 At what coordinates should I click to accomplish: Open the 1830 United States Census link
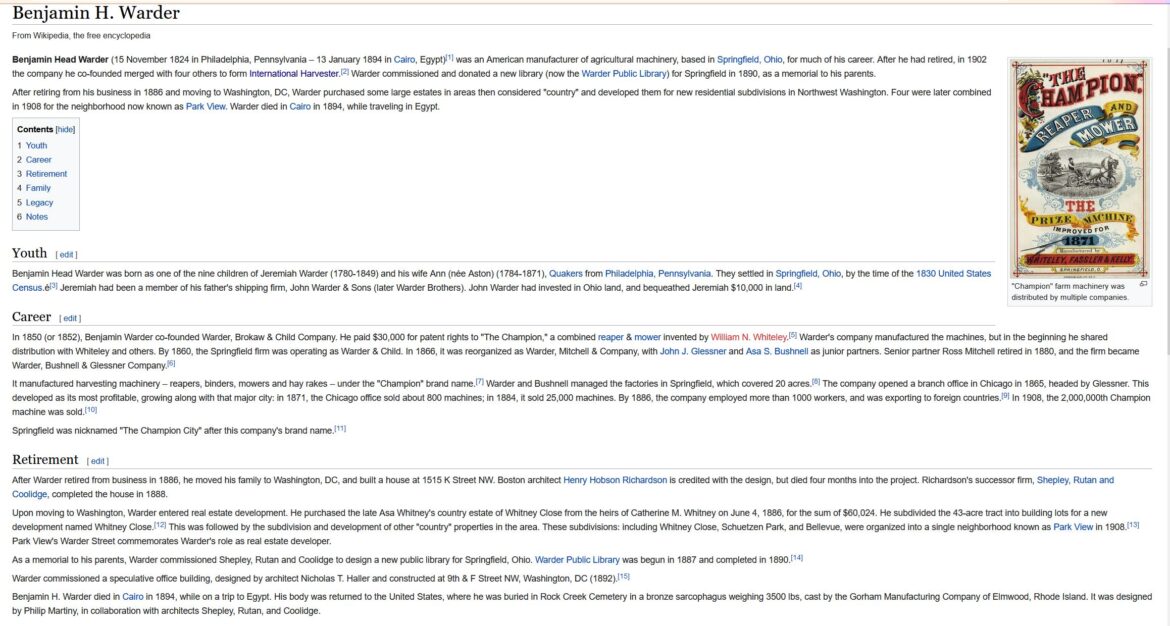point(954,274)
